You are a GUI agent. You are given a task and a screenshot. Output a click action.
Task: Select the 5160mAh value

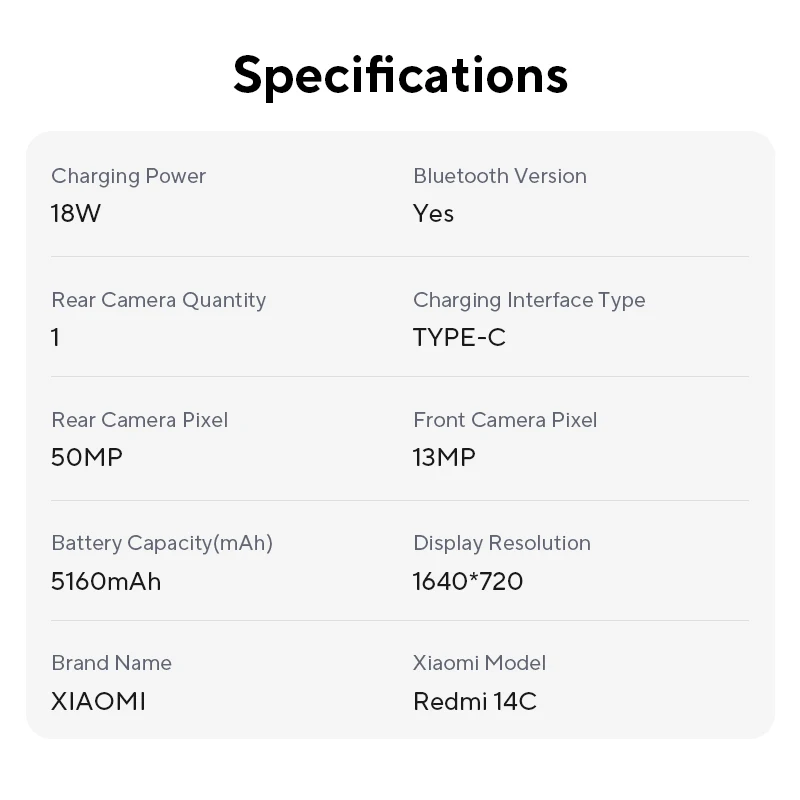106,581
